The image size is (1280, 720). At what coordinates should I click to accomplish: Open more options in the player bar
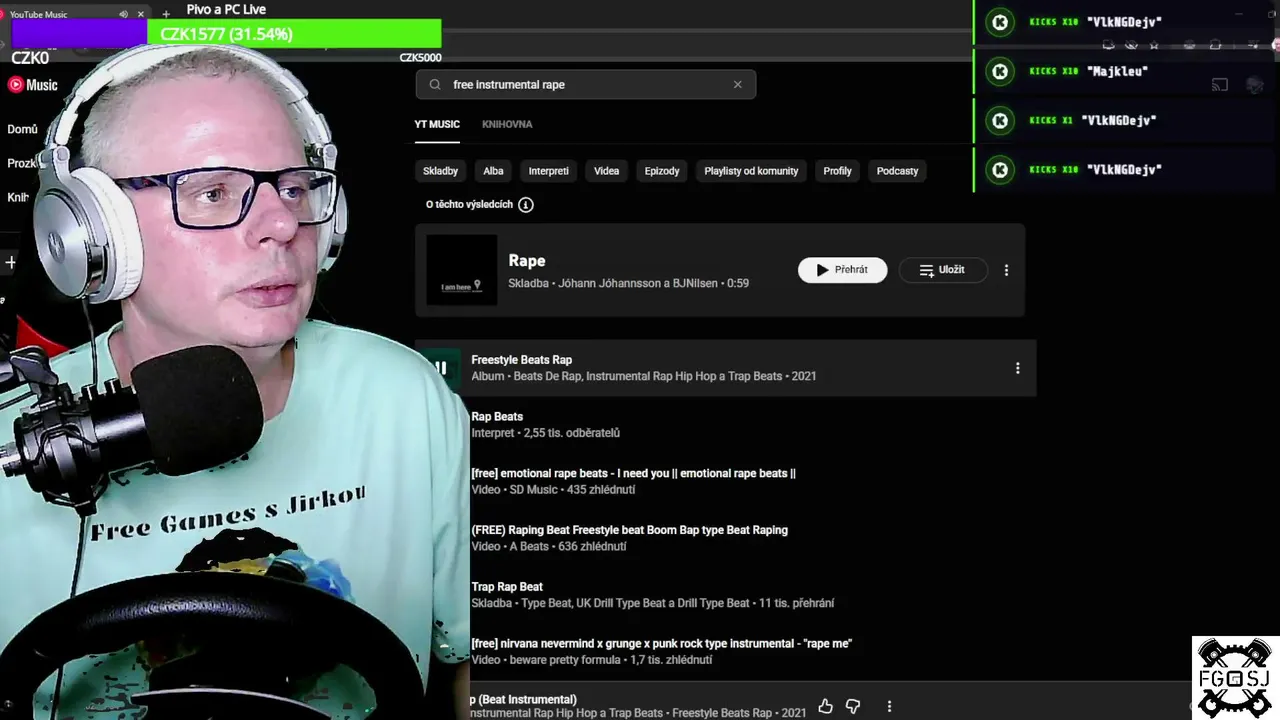(889, 707)
